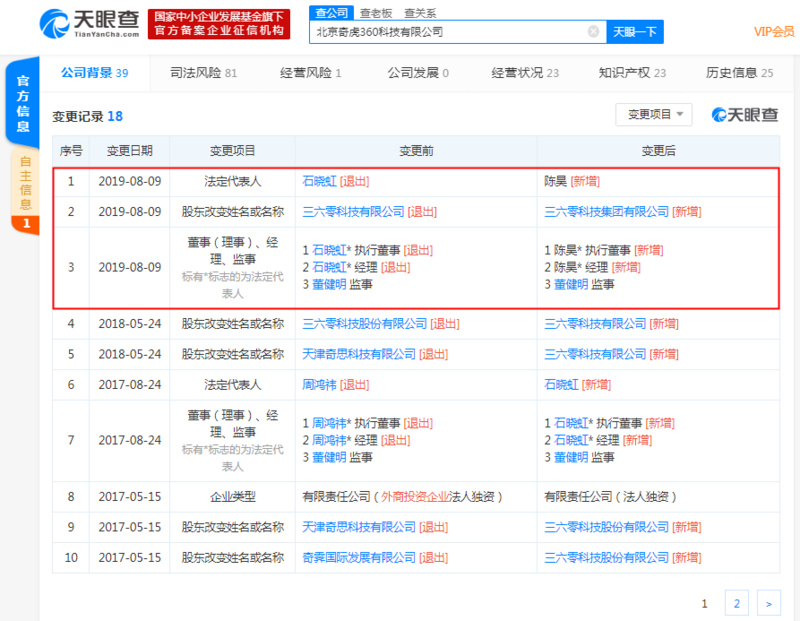Image resolution: width=800 pixels, height=621 pixels.
Task: Click 陈昊 in the 法定代表人 row
Action: pos(555,181)
